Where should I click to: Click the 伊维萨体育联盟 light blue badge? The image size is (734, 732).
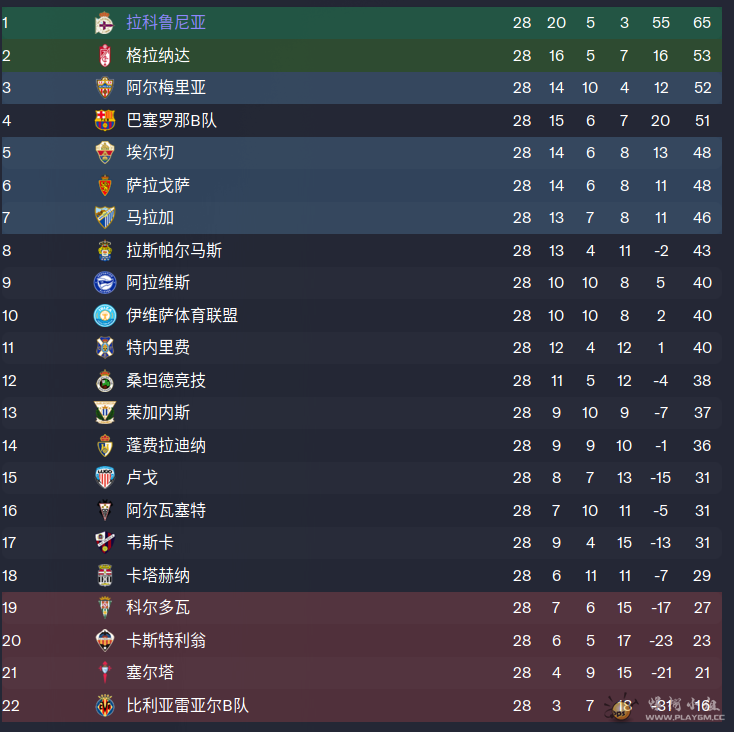click(x=105, y=315)
